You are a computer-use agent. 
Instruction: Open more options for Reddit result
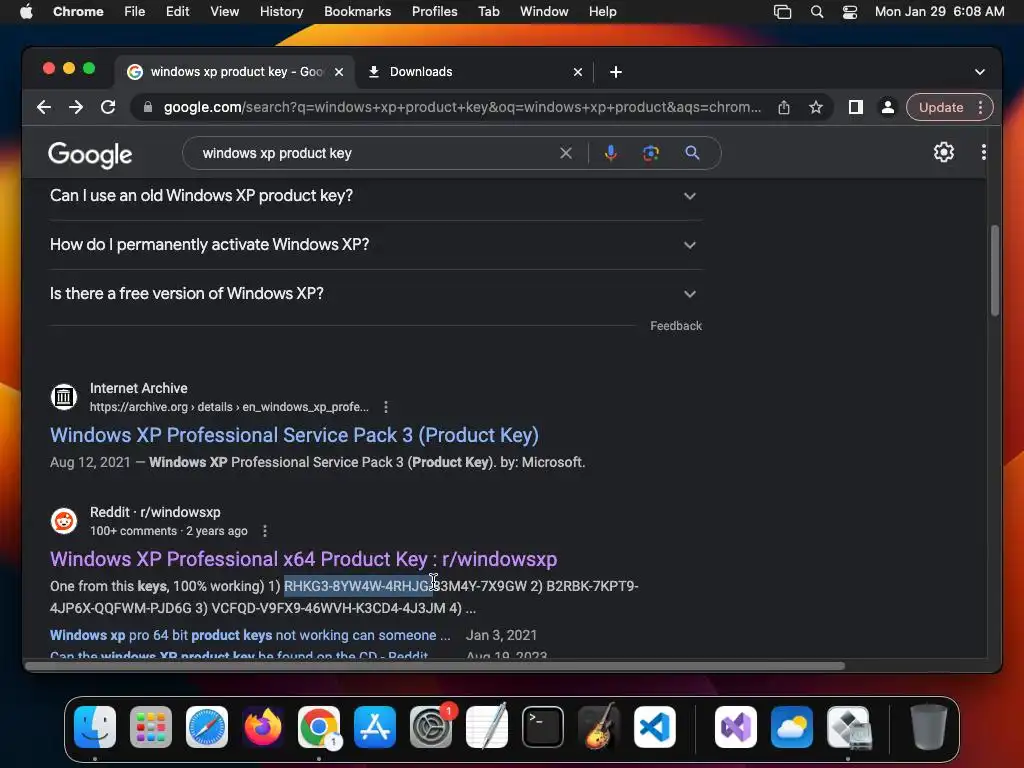pos(264,531)
